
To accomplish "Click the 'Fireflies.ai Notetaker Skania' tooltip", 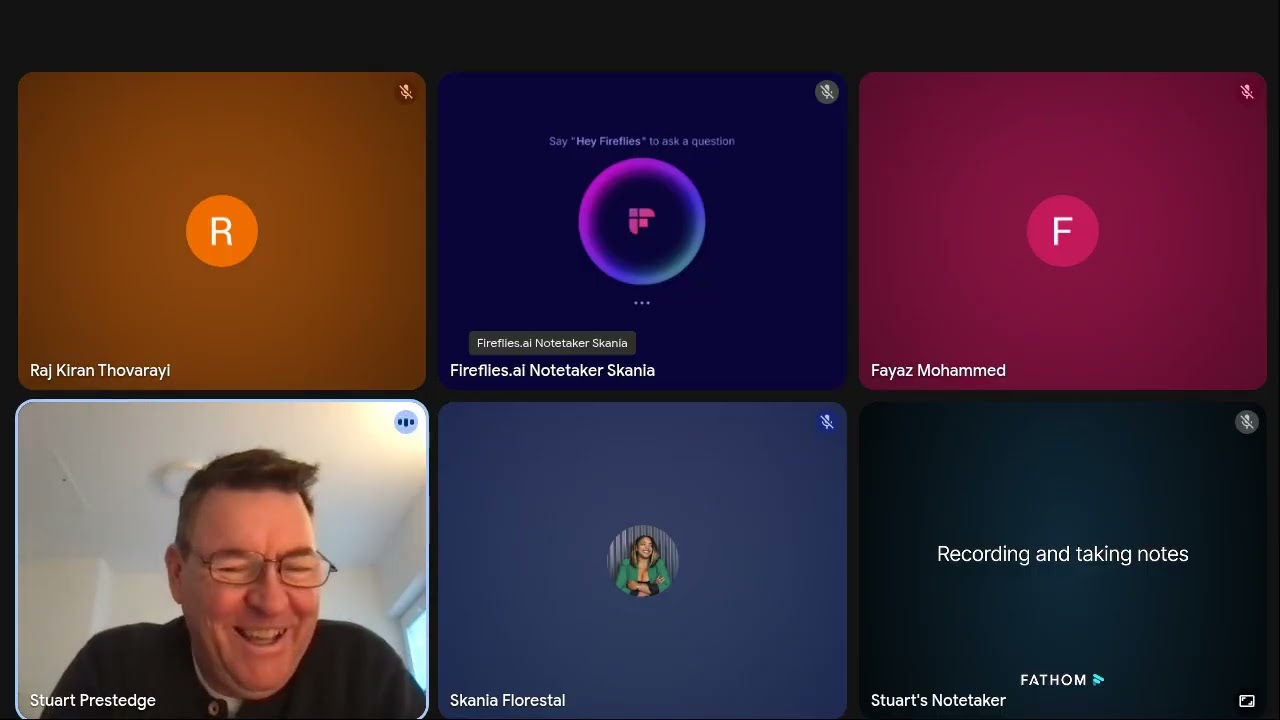I will coord(552,343).
